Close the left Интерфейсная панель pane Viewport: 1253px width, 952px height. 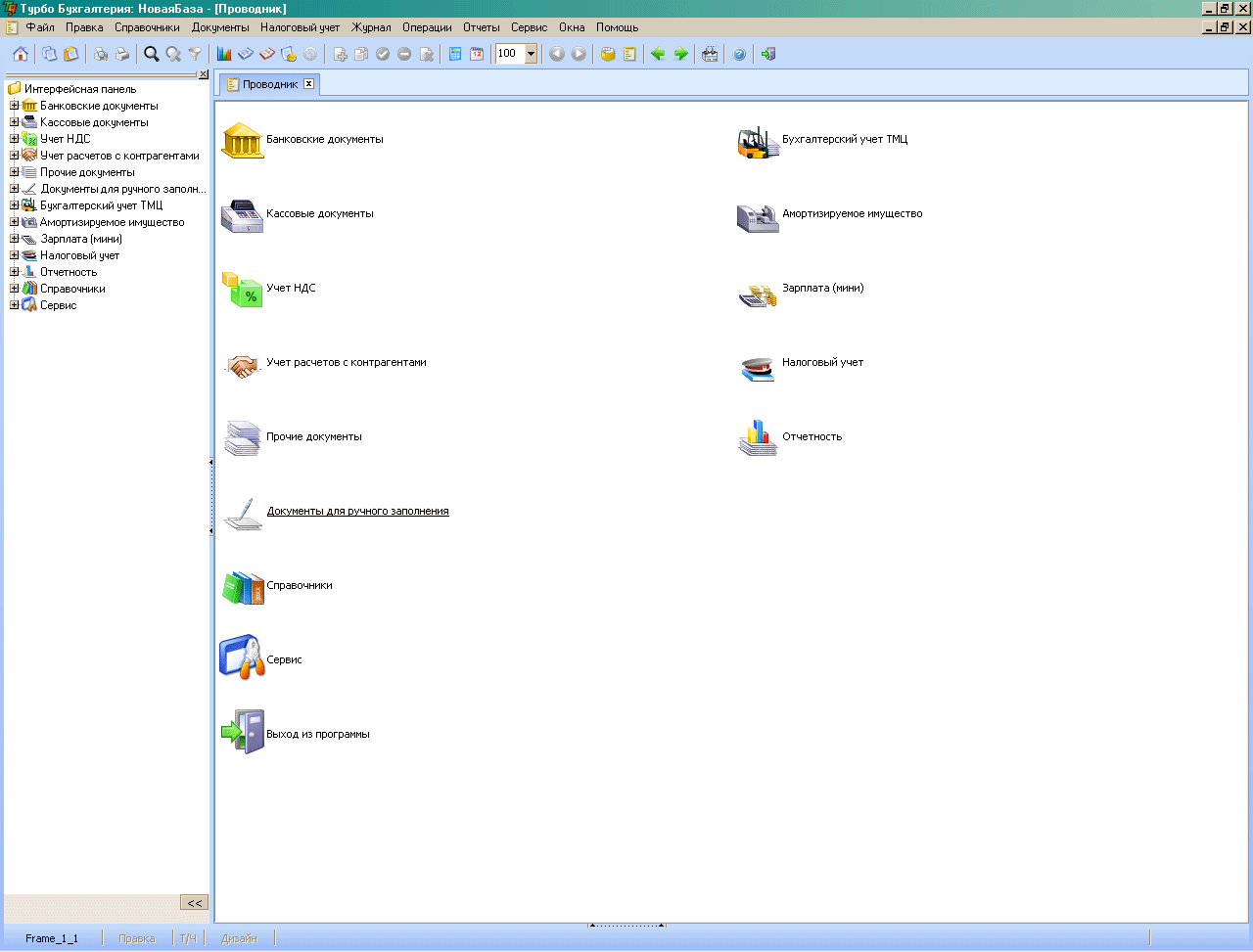point(204,74)
